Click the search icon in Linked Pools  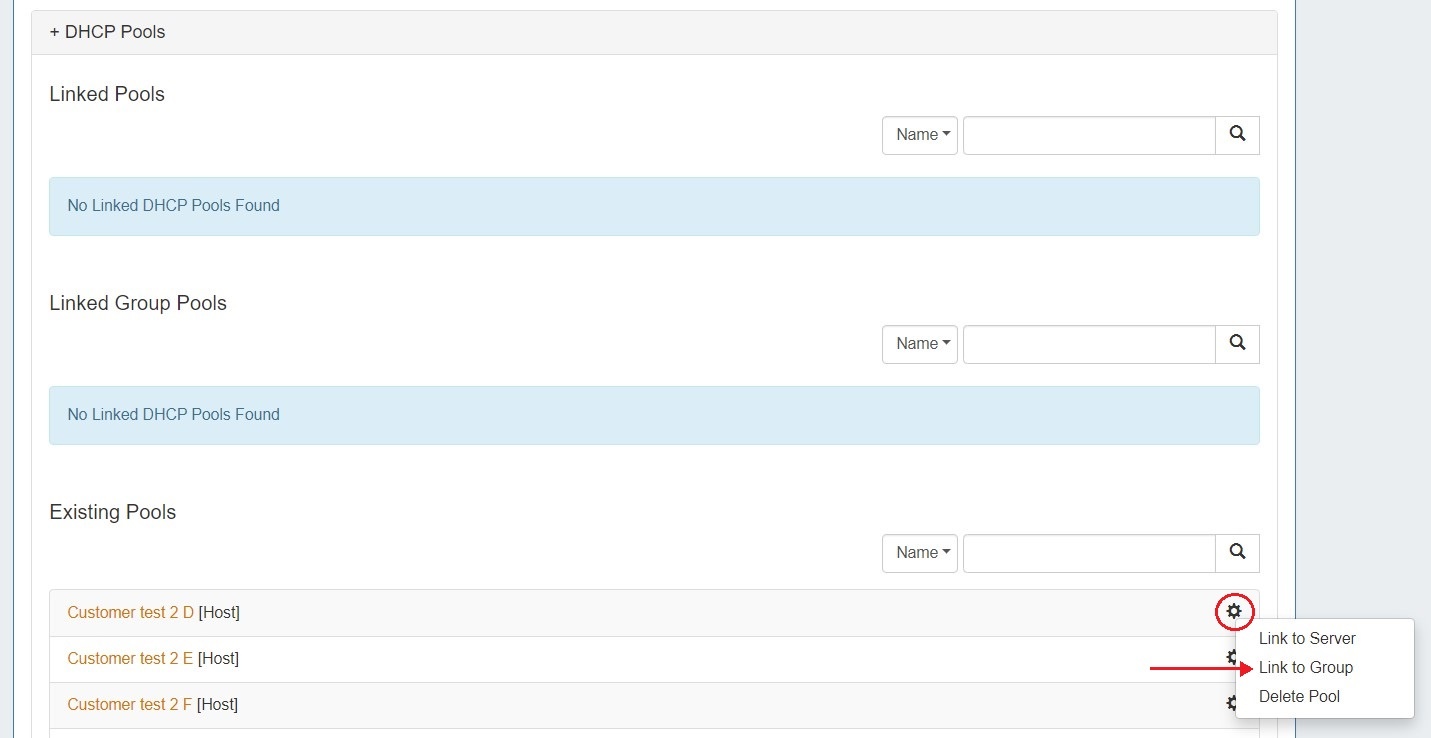1237,134
